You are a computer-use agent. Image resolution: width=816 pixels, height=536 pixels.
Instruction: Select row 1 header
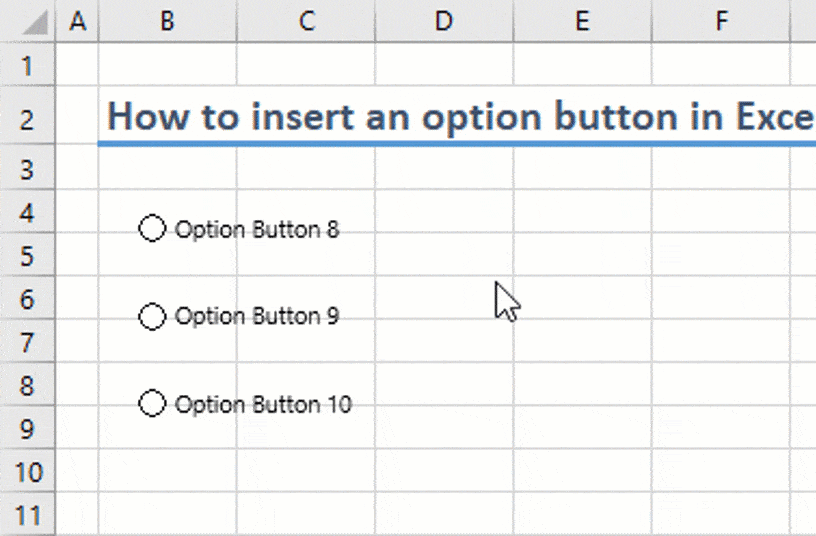[27, 66]
